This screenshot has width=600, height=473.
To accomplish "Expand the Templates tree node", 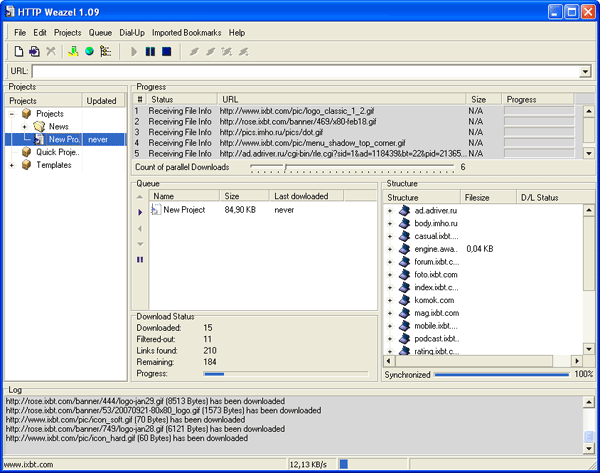I will pos(12,165).
